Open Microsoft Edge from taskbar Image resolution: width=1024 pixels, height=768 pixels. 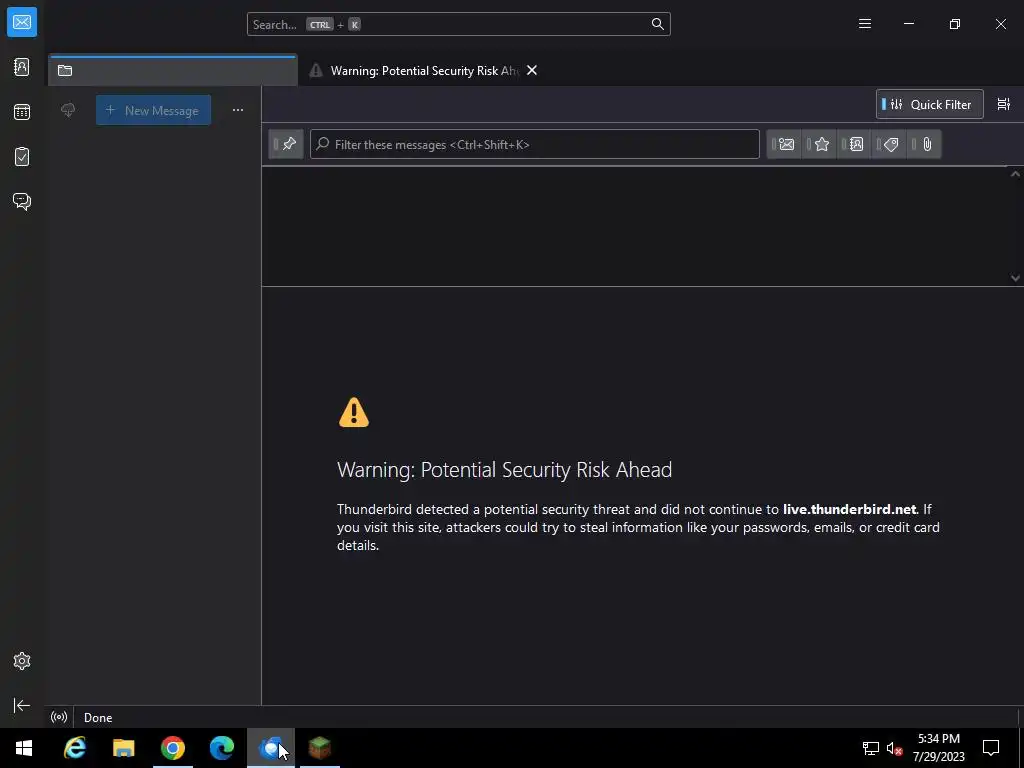pos(221,748)
